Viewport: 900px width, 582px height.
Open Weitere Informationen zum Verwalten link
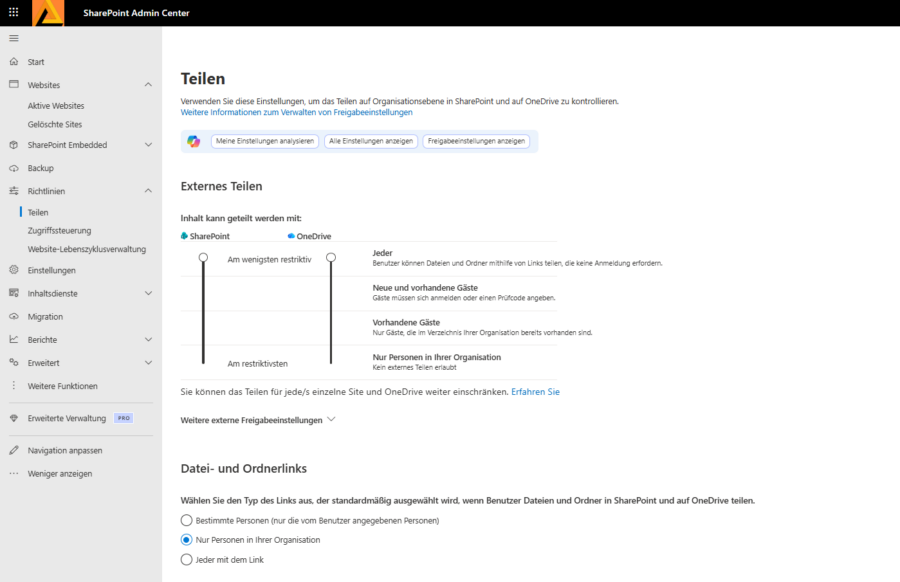pos(296,112)
